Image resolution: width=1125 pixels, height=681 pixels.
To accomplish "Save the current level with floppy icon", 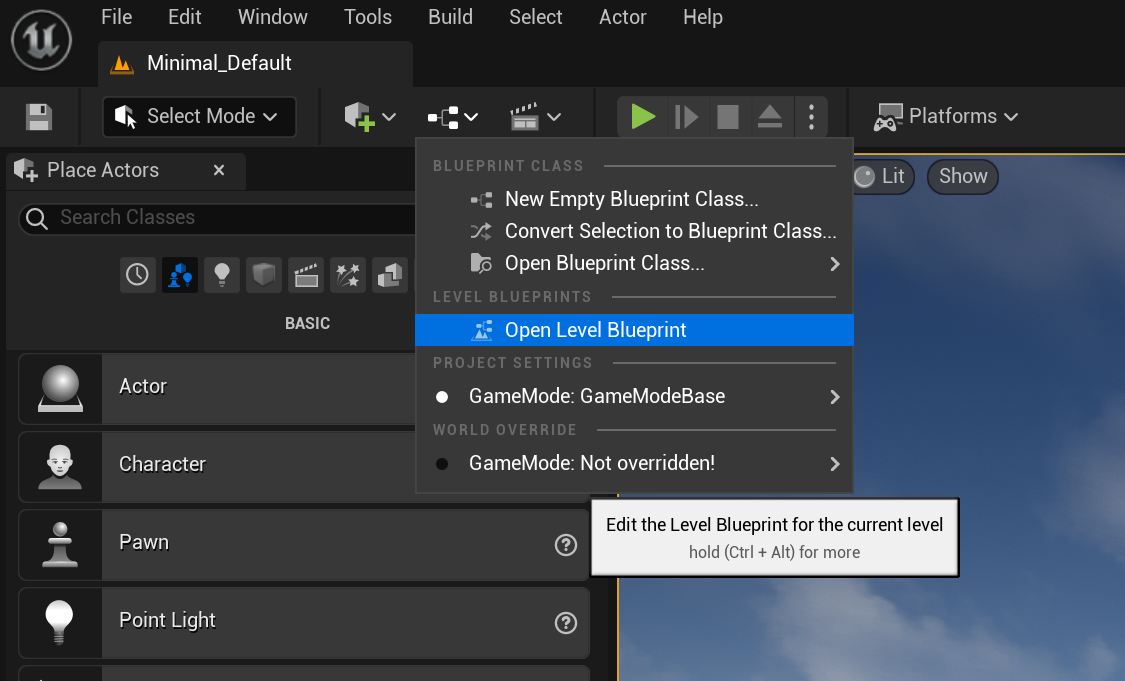I will (39, 117).
